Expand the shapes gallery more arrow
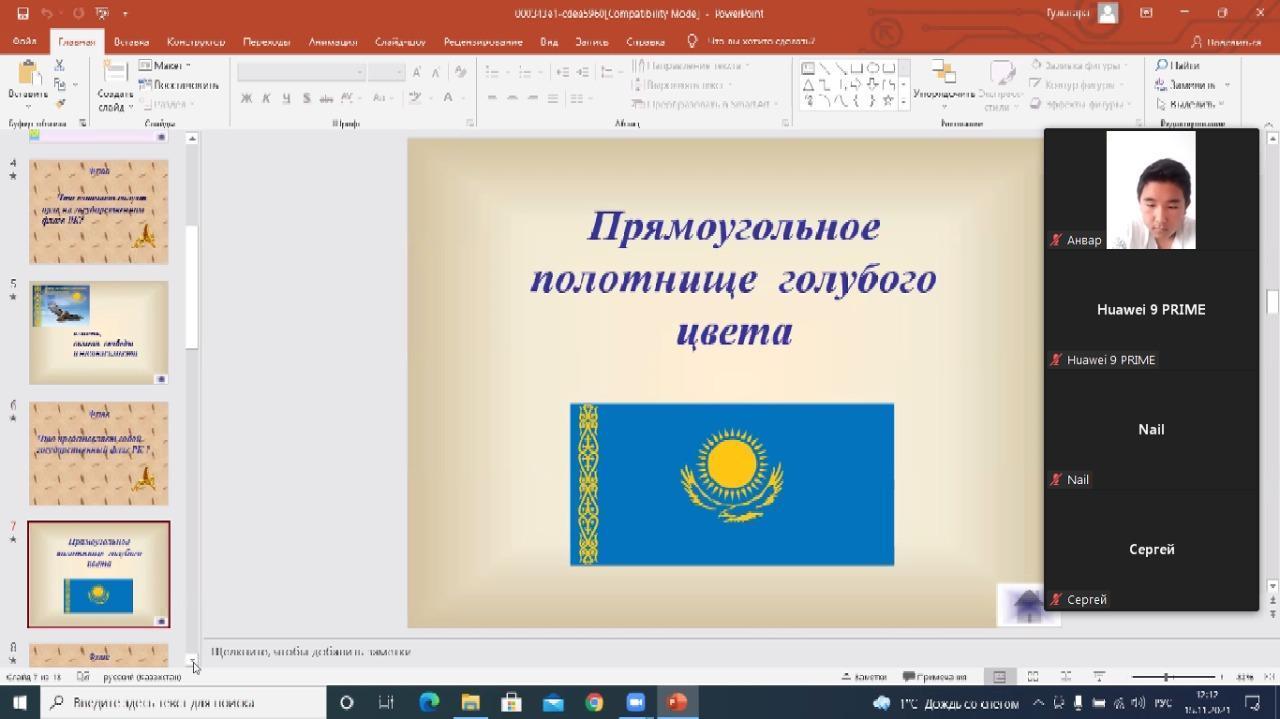This screenshot has width=1280, height=719. 904,102
